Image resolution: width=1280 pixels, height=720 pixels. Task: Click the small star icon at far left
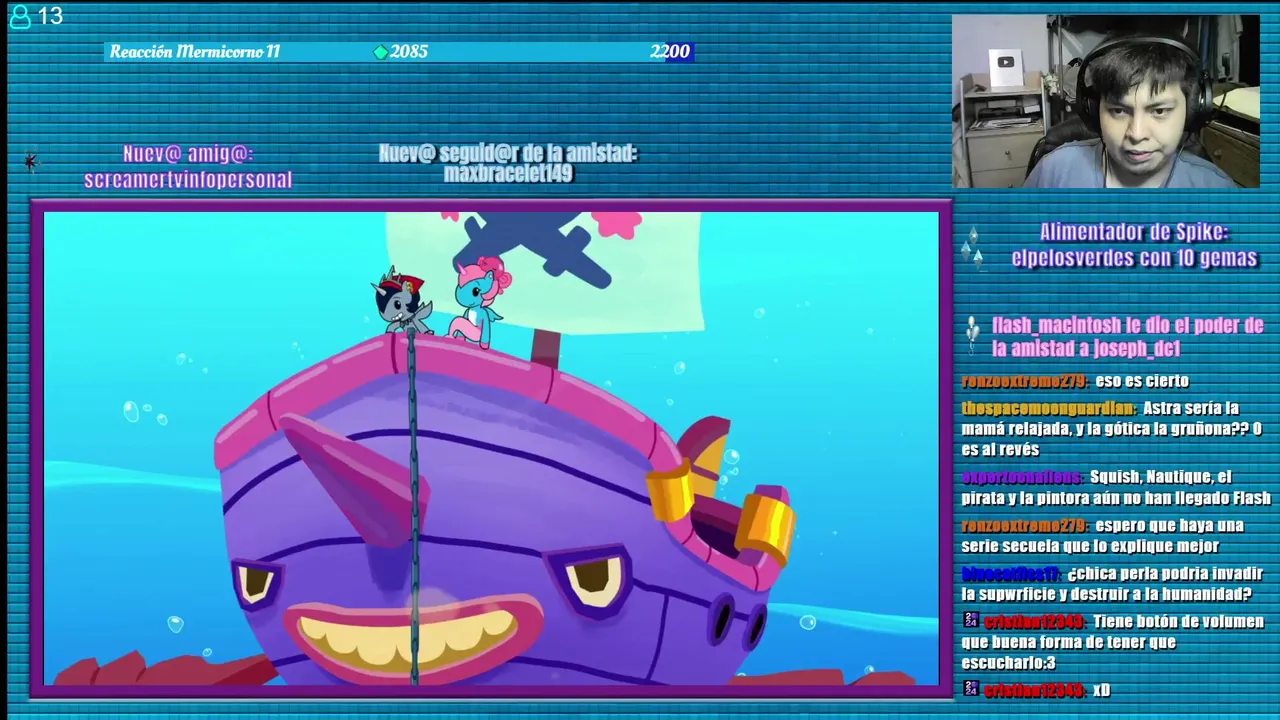point(31,161)
